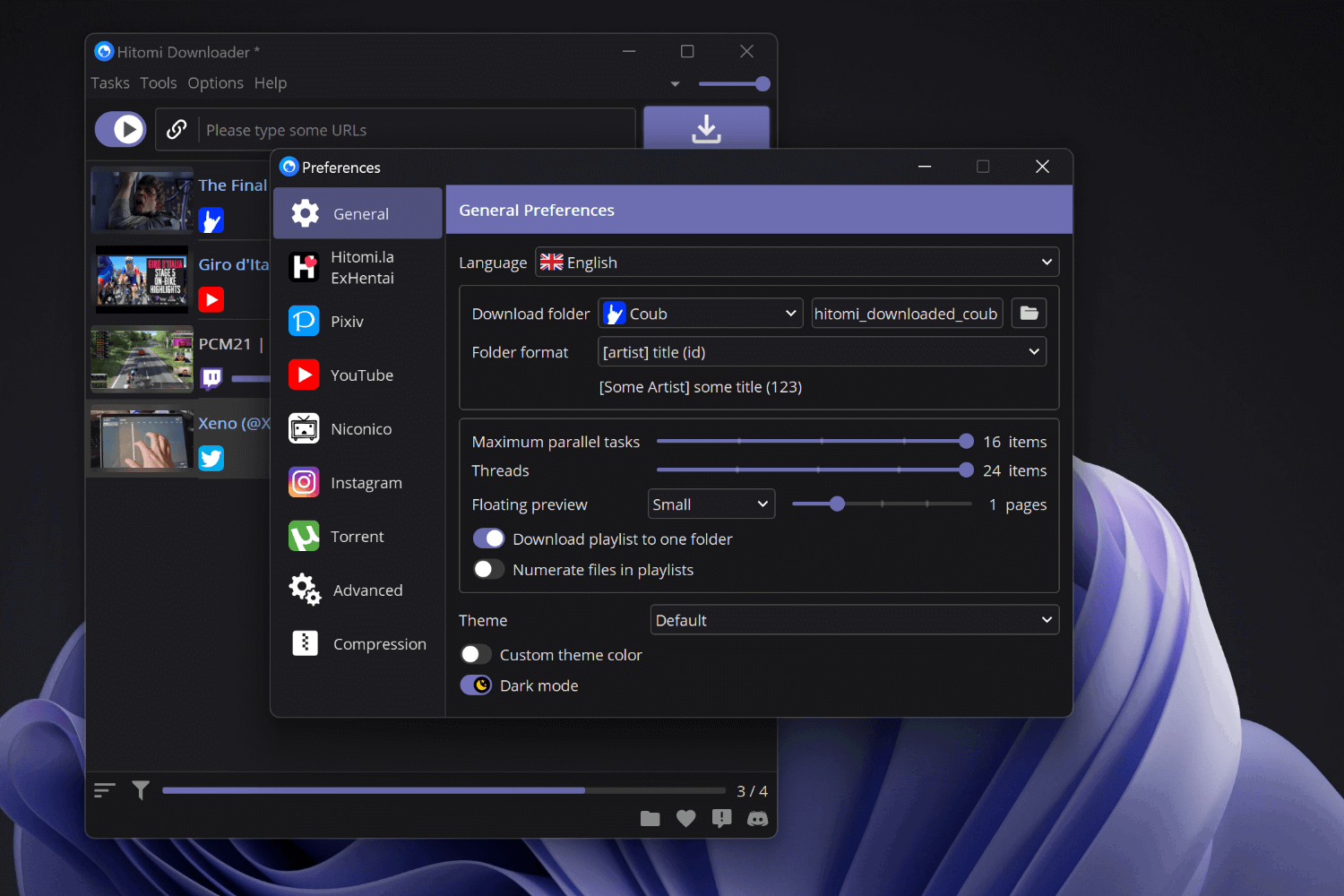Open the Hitomi.la ExHentai preferences tab

(358, 267)
